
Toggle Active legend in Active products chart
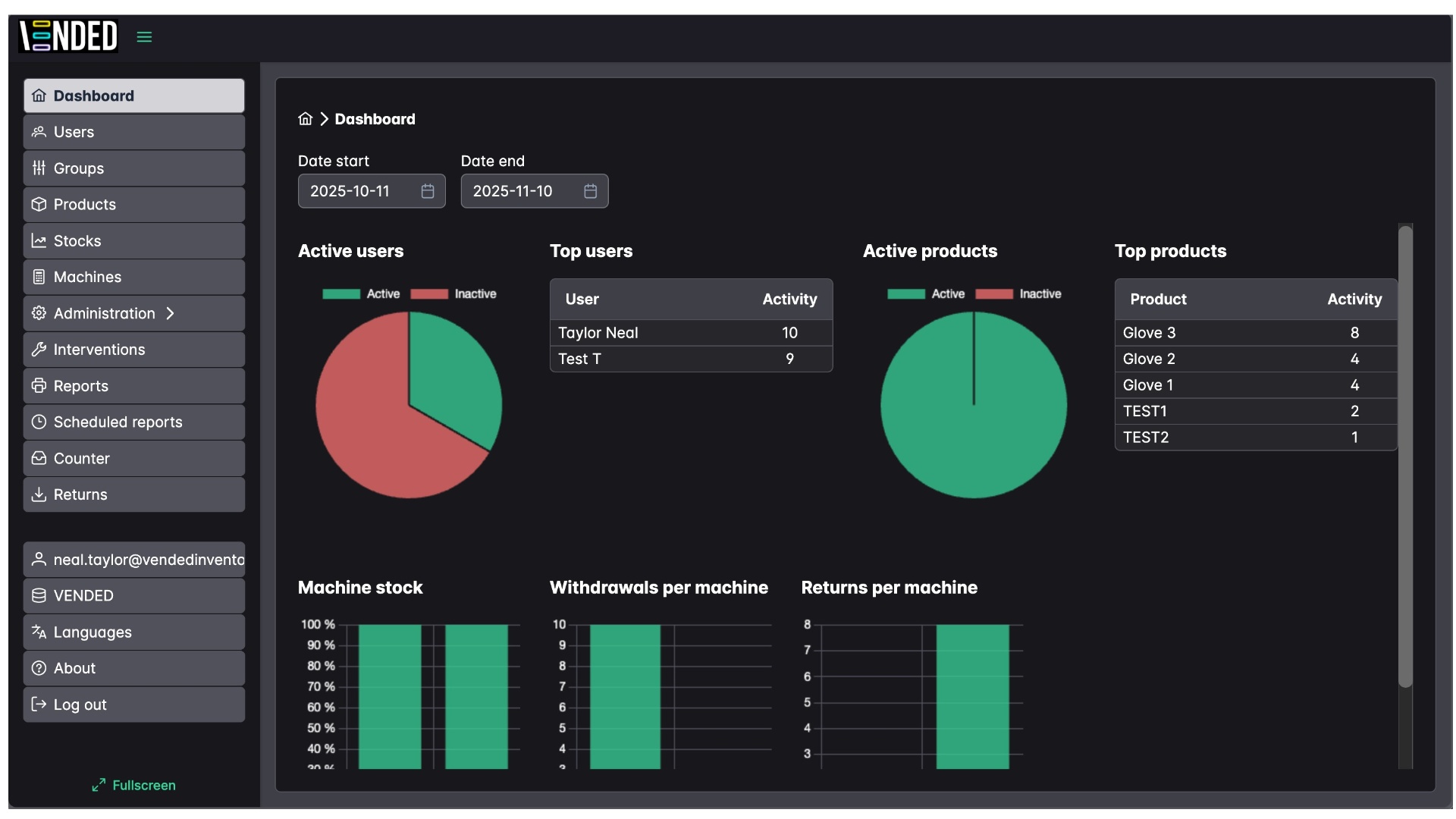tap(926, 294)
